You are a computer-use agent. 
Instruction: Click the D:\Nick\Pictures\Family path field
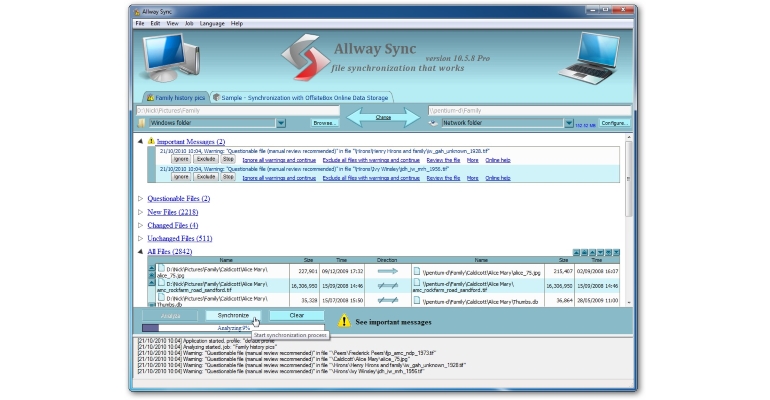tap(238, 111)
